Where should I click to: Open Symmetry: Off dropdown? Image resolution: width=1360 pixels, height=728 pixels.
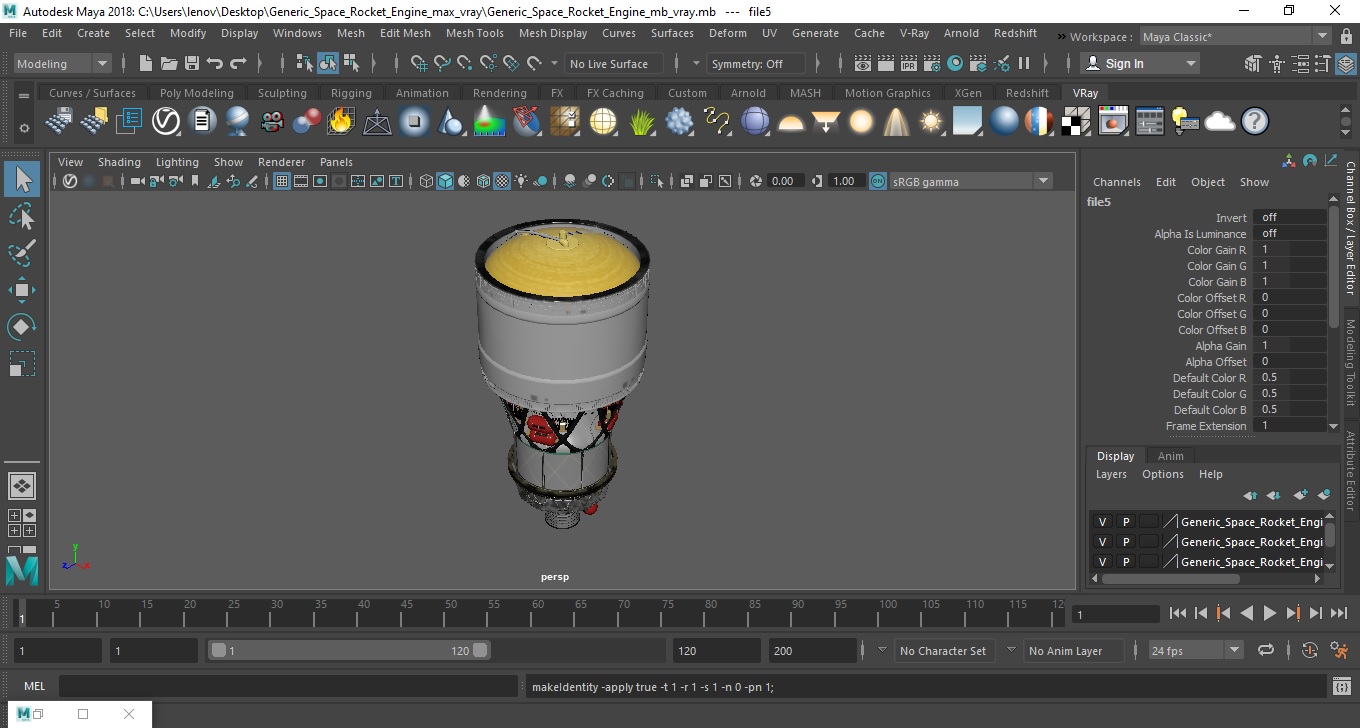point(757,63)
